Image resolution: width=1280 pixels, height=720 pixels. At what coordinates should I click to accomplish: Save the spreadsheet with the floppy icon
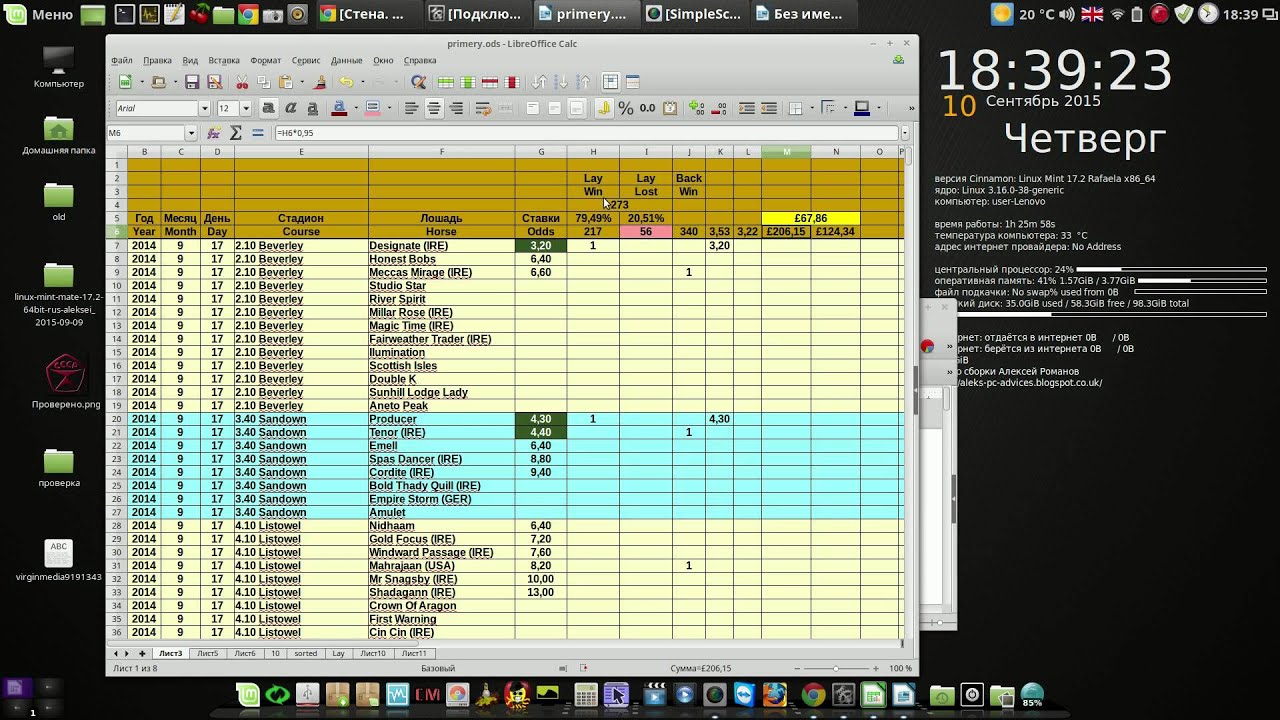tap(192, 82)
